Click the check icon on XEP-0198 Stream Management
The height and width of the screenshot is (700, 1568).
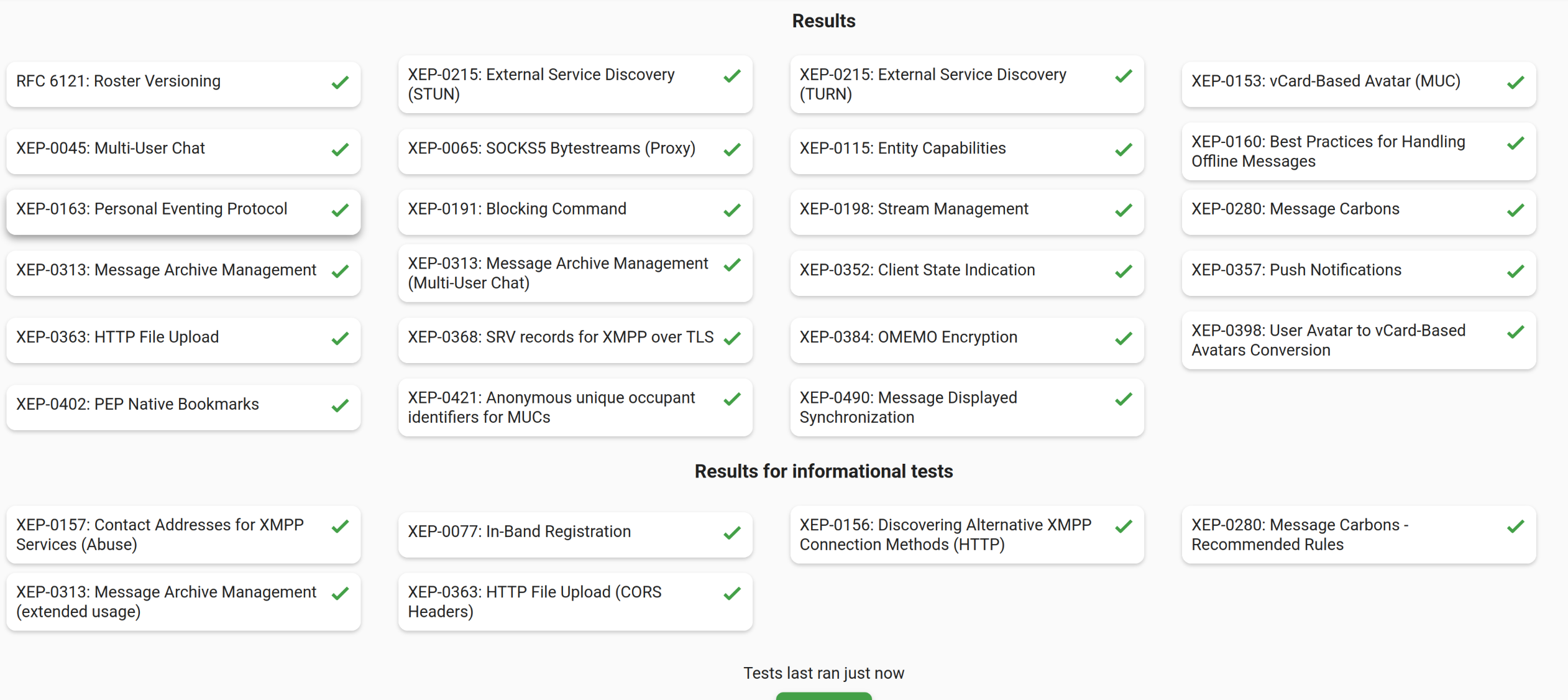pos(1124,211)
